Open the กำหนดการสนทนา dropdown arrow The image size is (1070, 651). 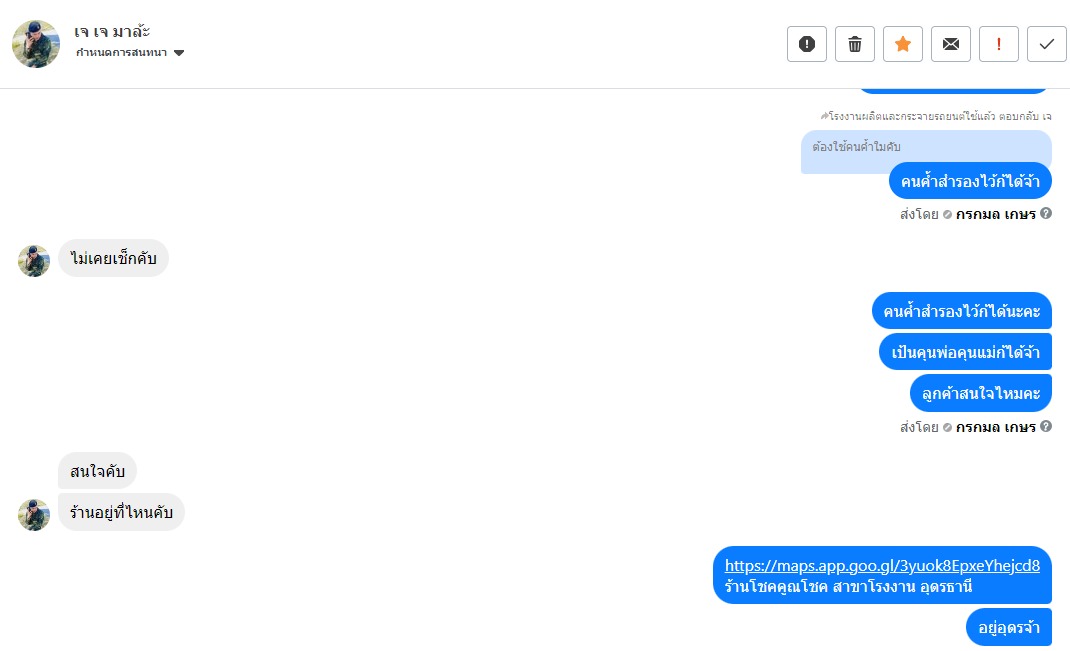pos(179,53)
